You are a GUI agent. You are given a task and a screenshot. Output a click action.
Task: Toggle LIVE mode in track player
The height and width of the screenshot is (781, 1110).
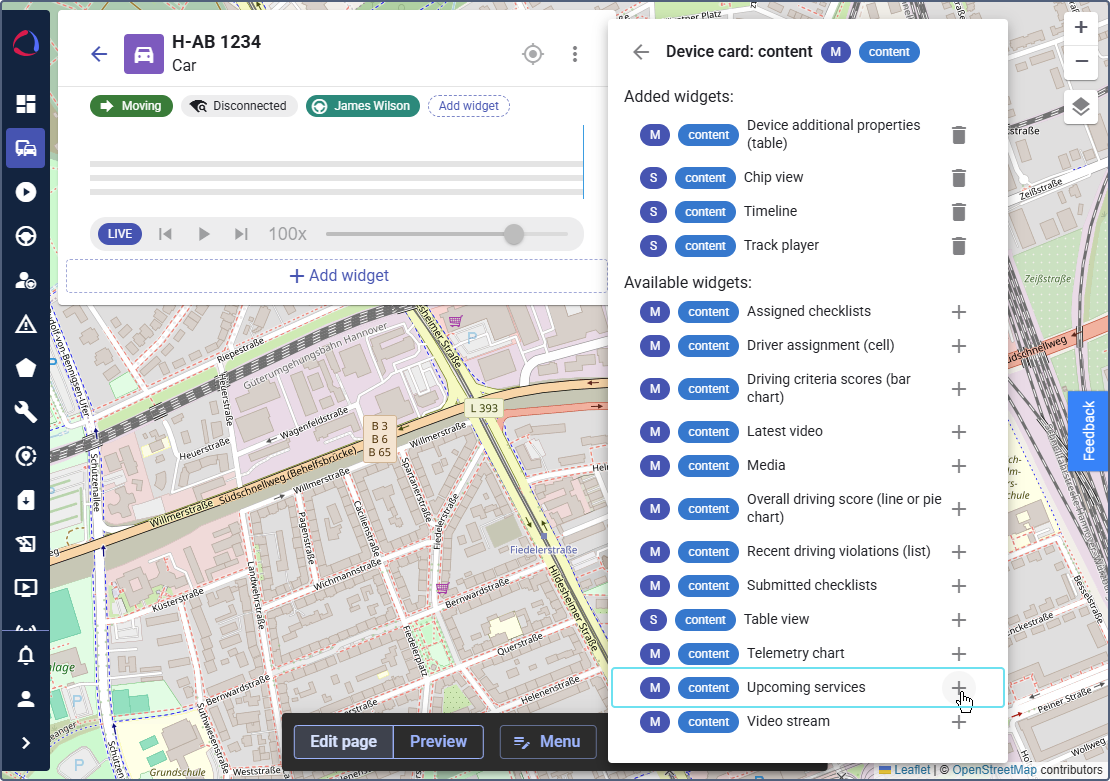[x=119, y=234]
